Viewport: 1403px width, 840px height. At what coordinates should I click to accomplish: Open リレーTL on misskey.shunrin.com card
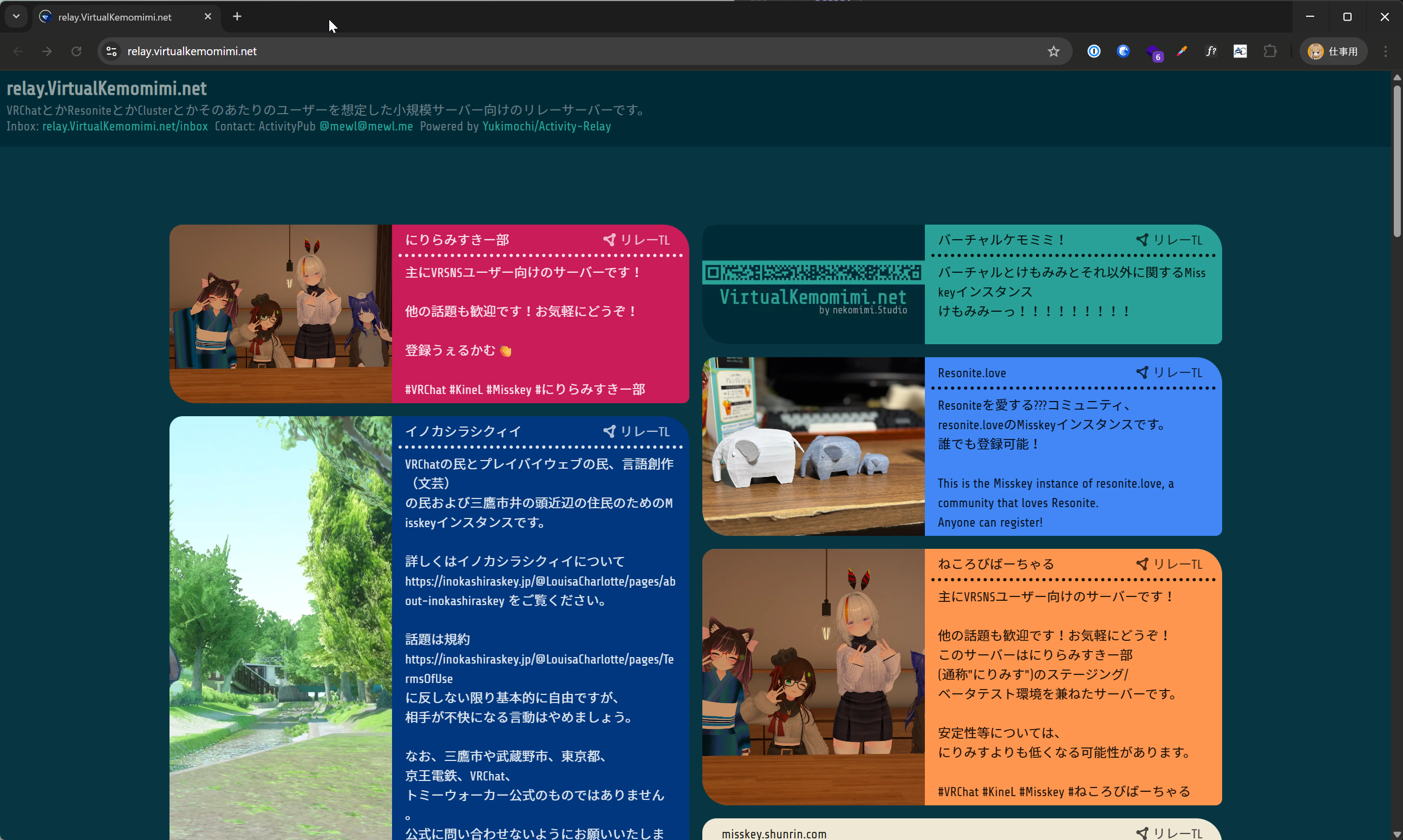(1169, 833)
